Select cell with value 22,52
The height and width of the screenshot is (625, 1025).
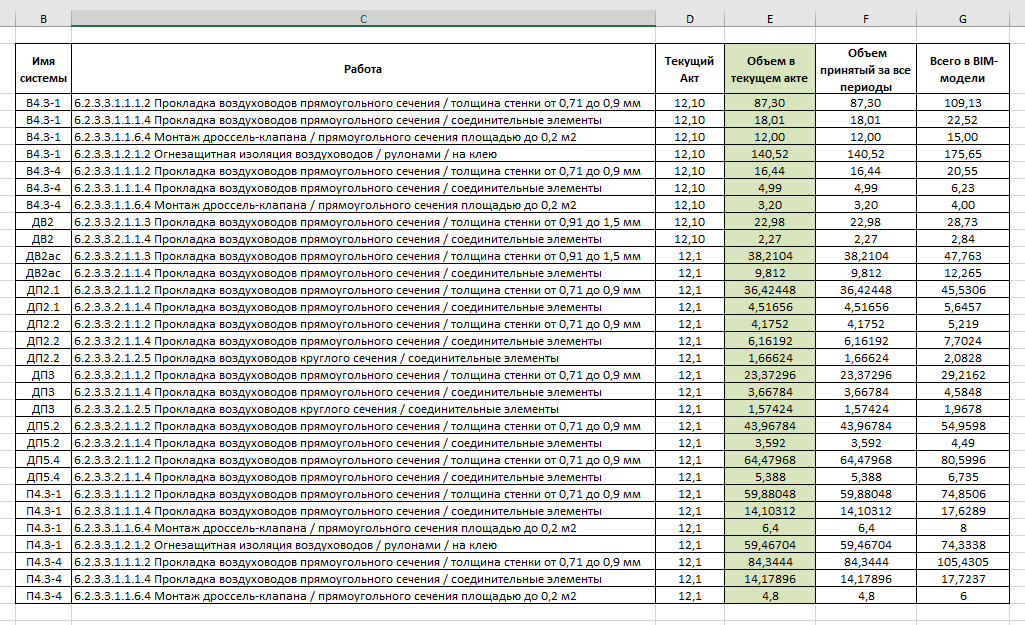coord(963,120)
